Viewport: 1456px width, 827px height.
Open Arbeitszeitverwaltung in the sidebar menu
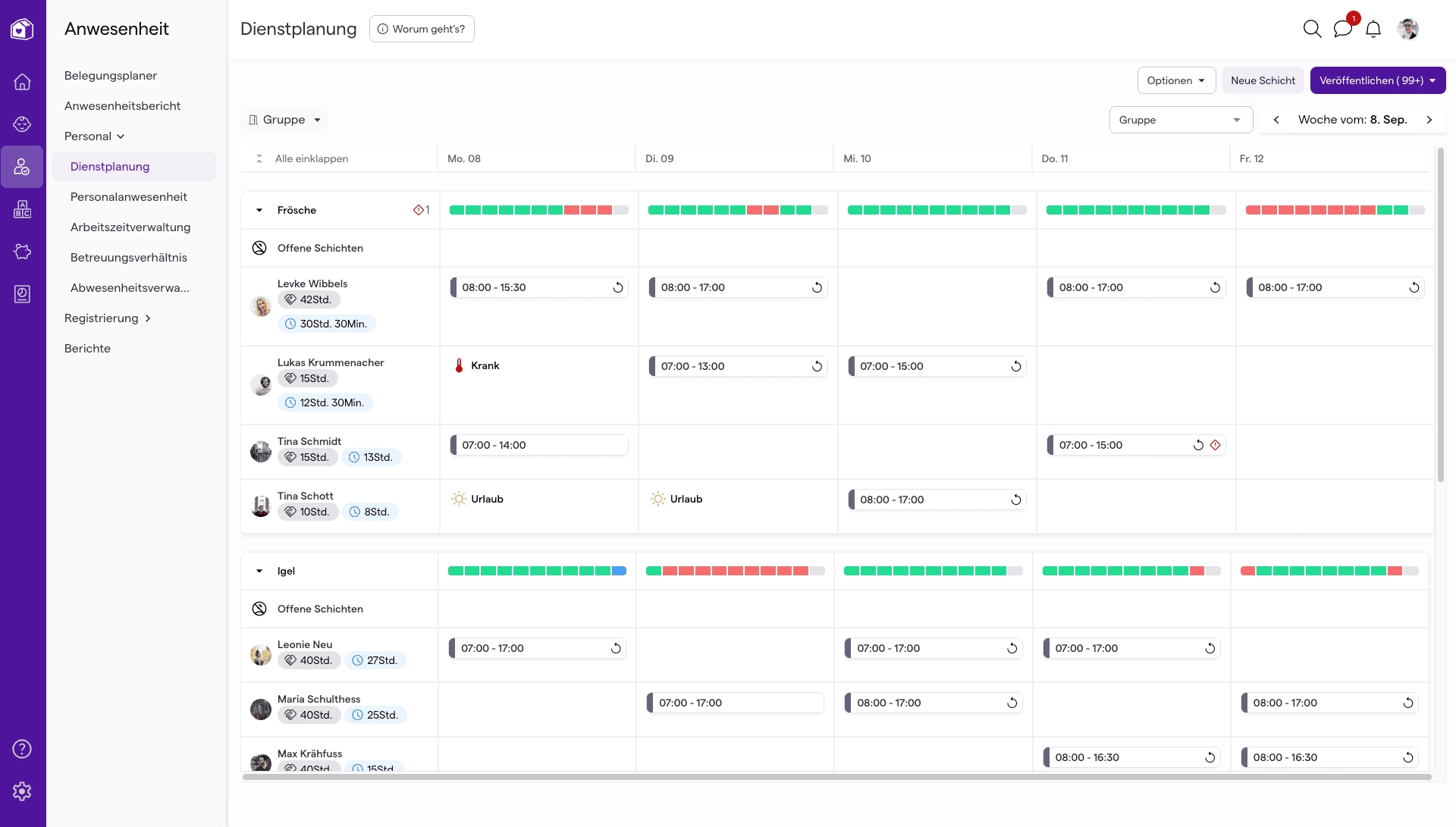click(x=130, y=227)
